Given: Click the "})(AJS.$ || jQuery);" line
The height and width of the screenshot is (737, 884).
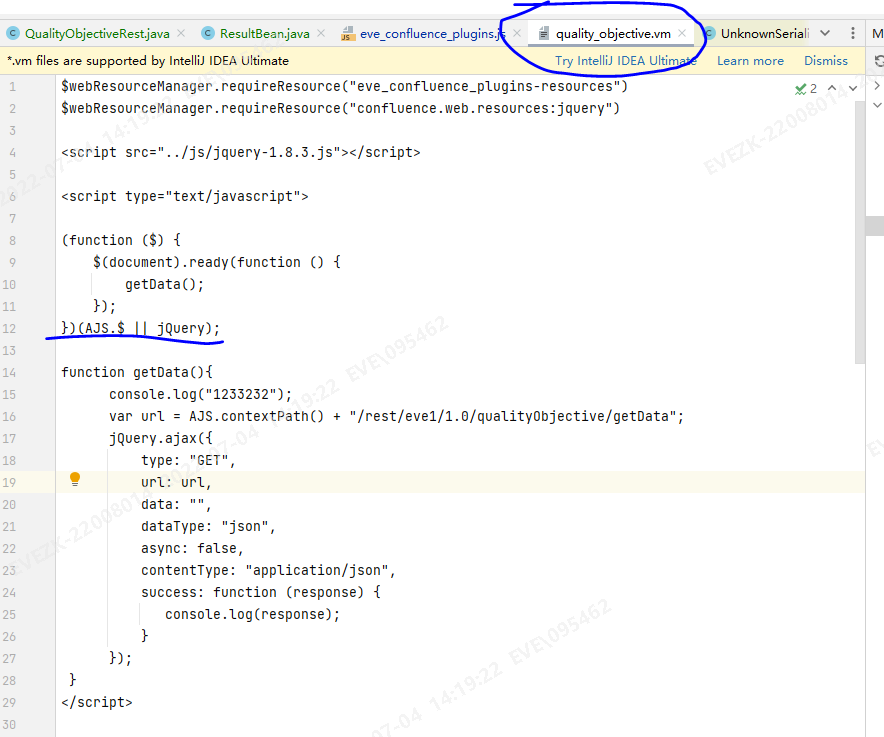Looking at the screenshot, I should (140, 328).
